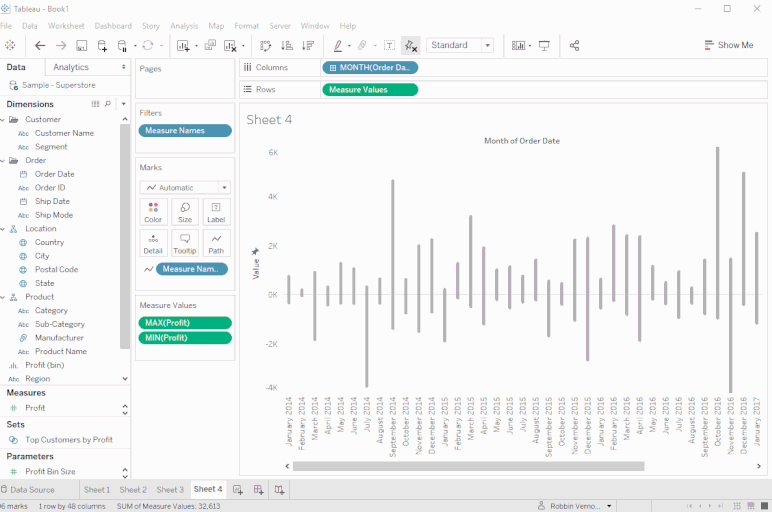772x512 pixels.
Task: Click the Clear Sheet icon
Action: click(230, 46)
